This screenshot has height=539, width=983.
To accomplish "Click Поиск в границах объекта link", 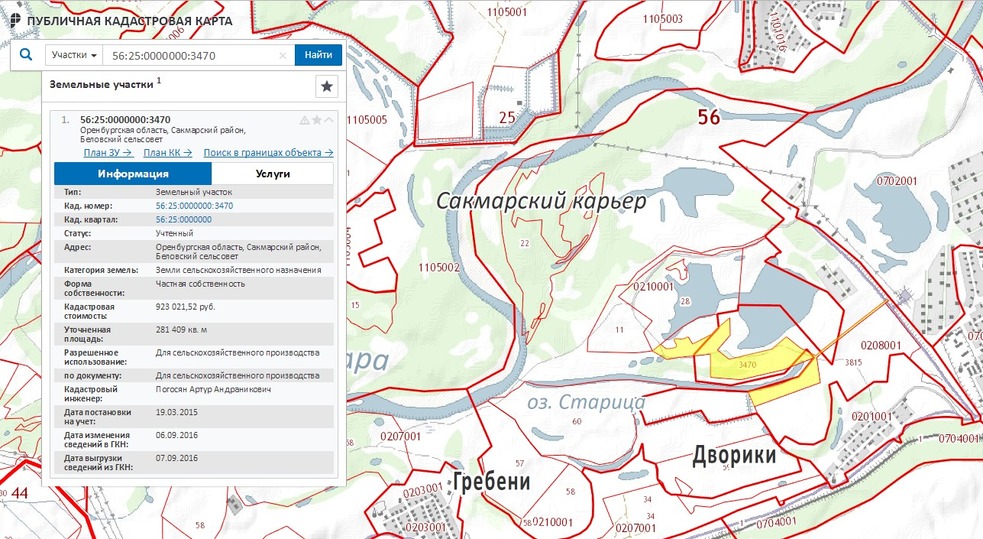I will click(x=268, y=153).
